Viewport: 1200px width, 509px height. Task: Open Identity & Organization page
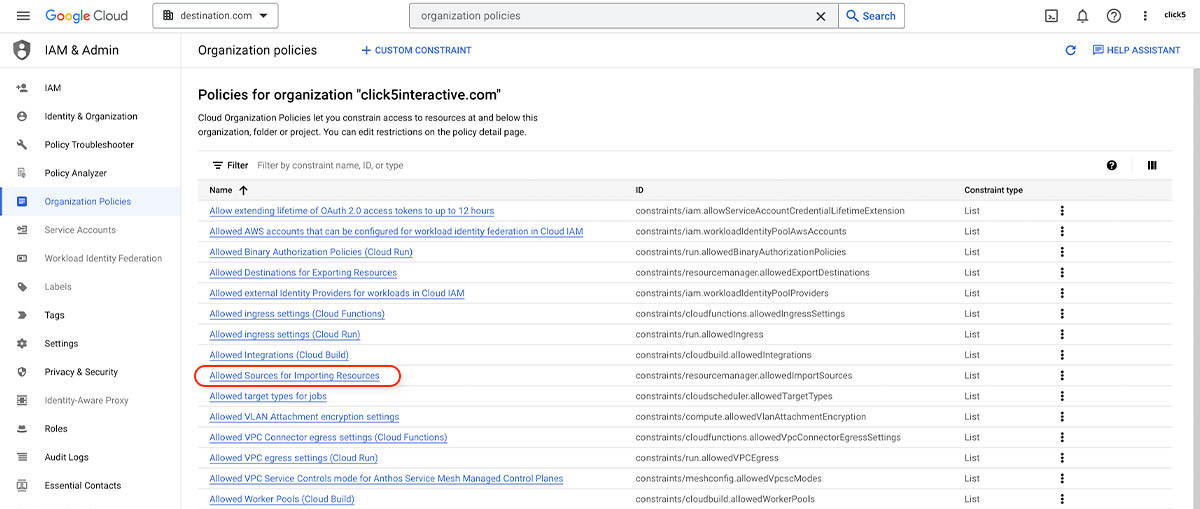[90, 116]
